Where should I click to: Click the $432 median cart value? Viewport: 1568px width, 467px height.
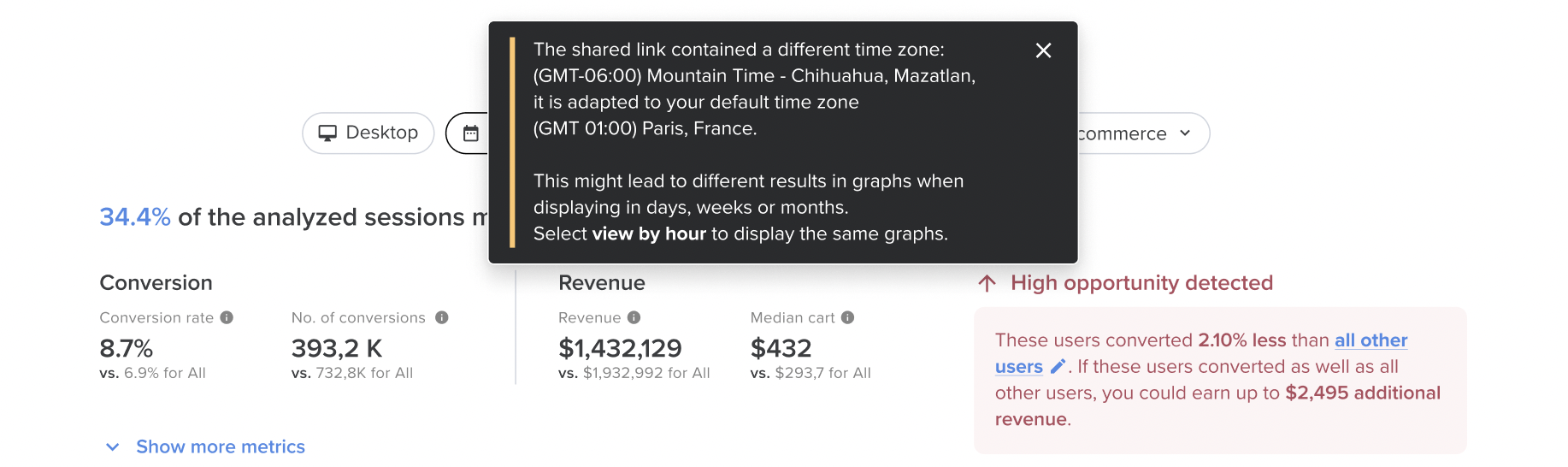tap(781, 348)
